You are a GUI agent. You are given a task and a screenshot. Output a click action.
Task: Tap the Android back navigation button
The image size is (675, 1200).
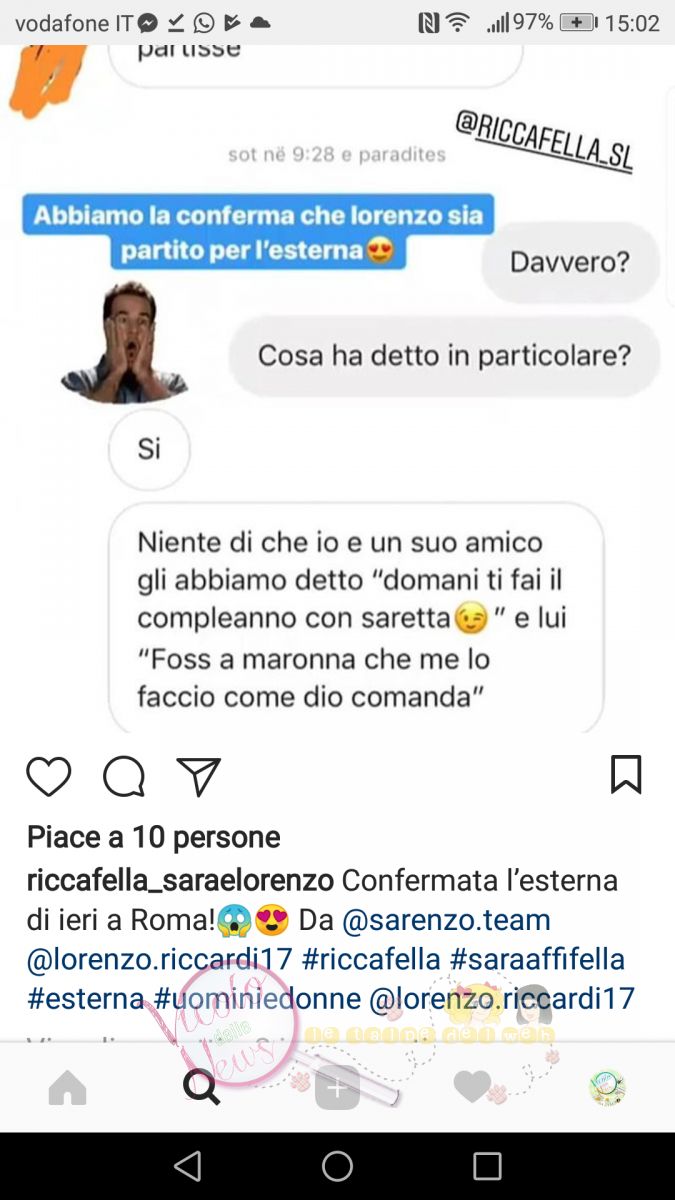(x=187, y=1166)
